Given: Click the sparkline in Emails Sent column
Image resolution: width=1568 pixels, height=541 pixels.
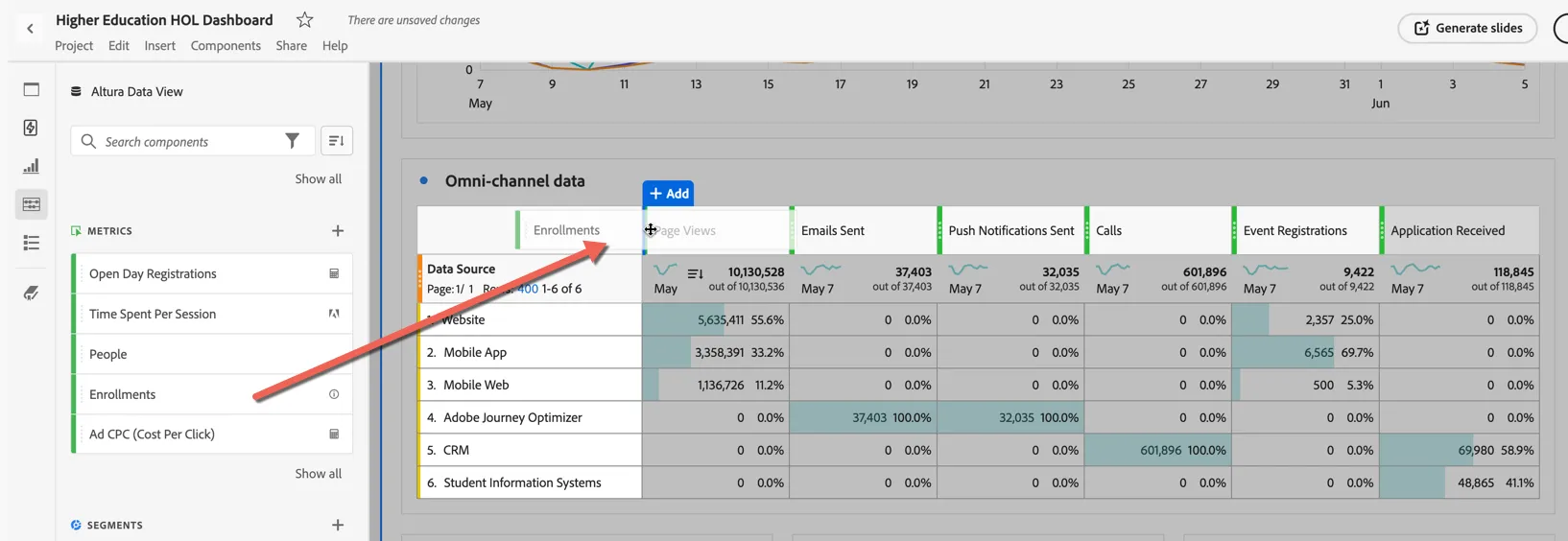Looking at the screenshot, I should pos(820,270).
